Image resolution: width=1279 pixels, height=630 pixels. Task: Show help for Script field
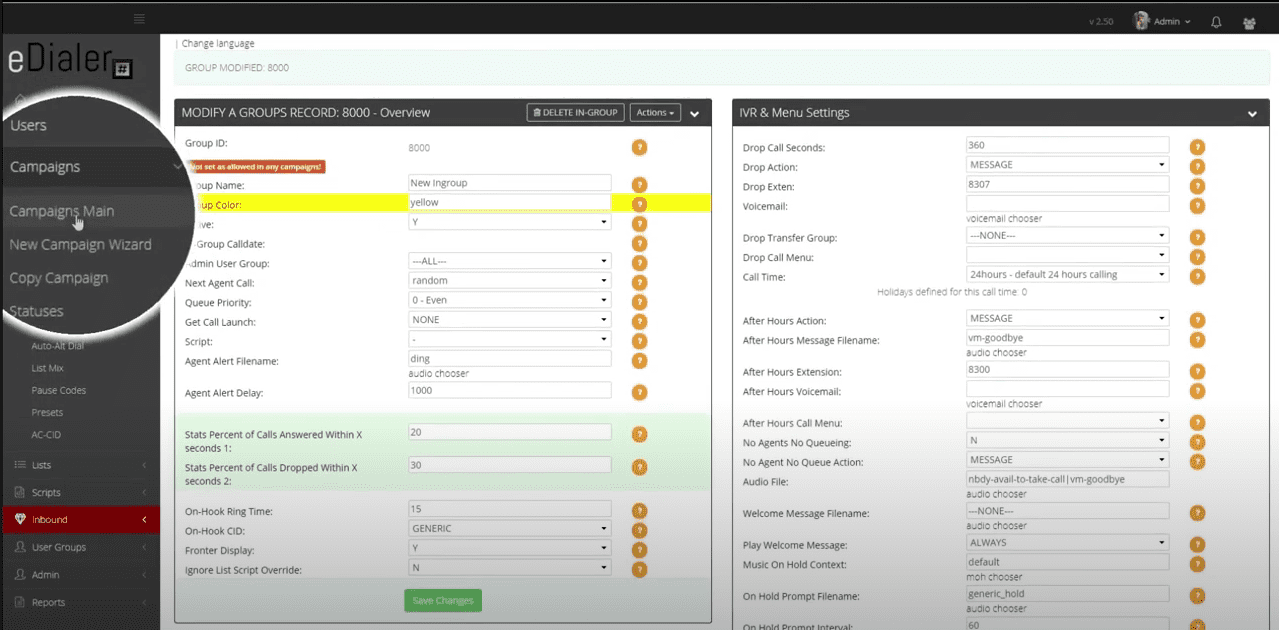[x=639, y=341]
